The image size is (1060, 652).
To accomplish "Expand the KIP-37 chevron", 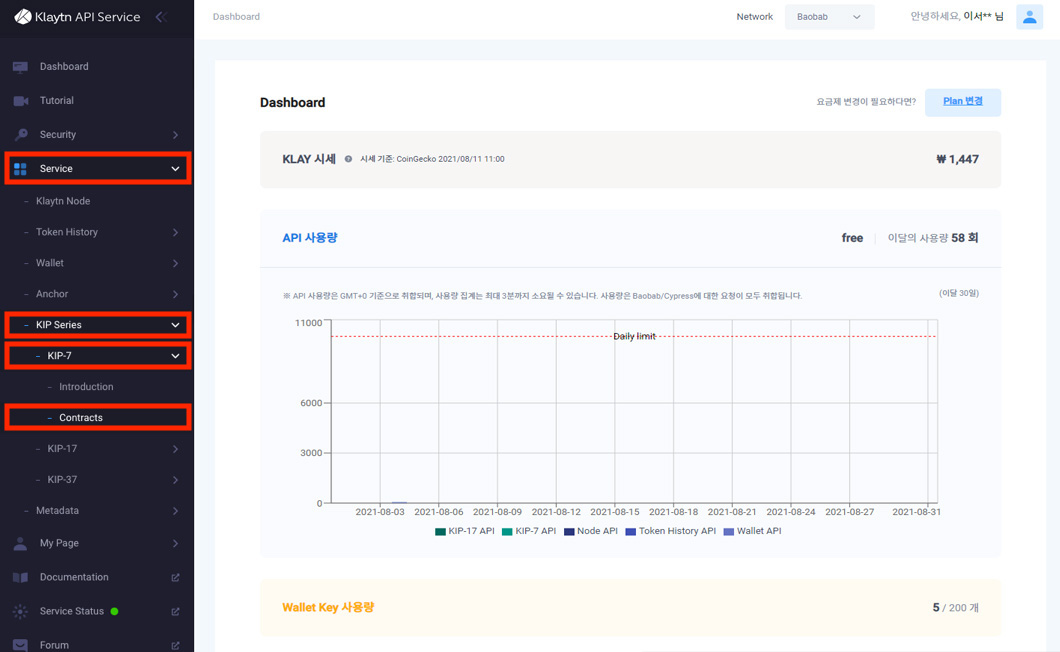I will coord(175,480).
